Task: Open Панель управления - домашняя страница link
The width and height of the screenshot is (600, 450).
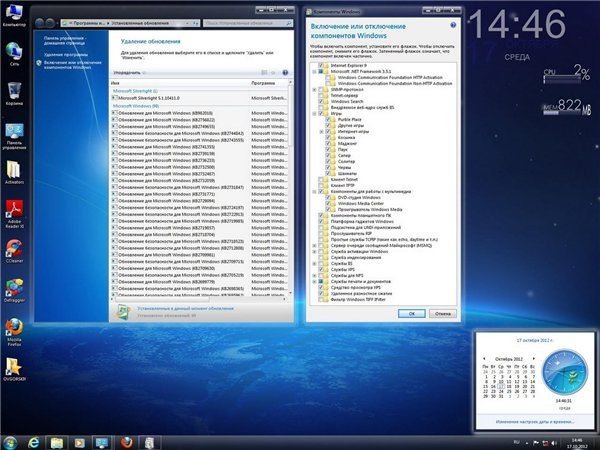Action: (64, 41)
